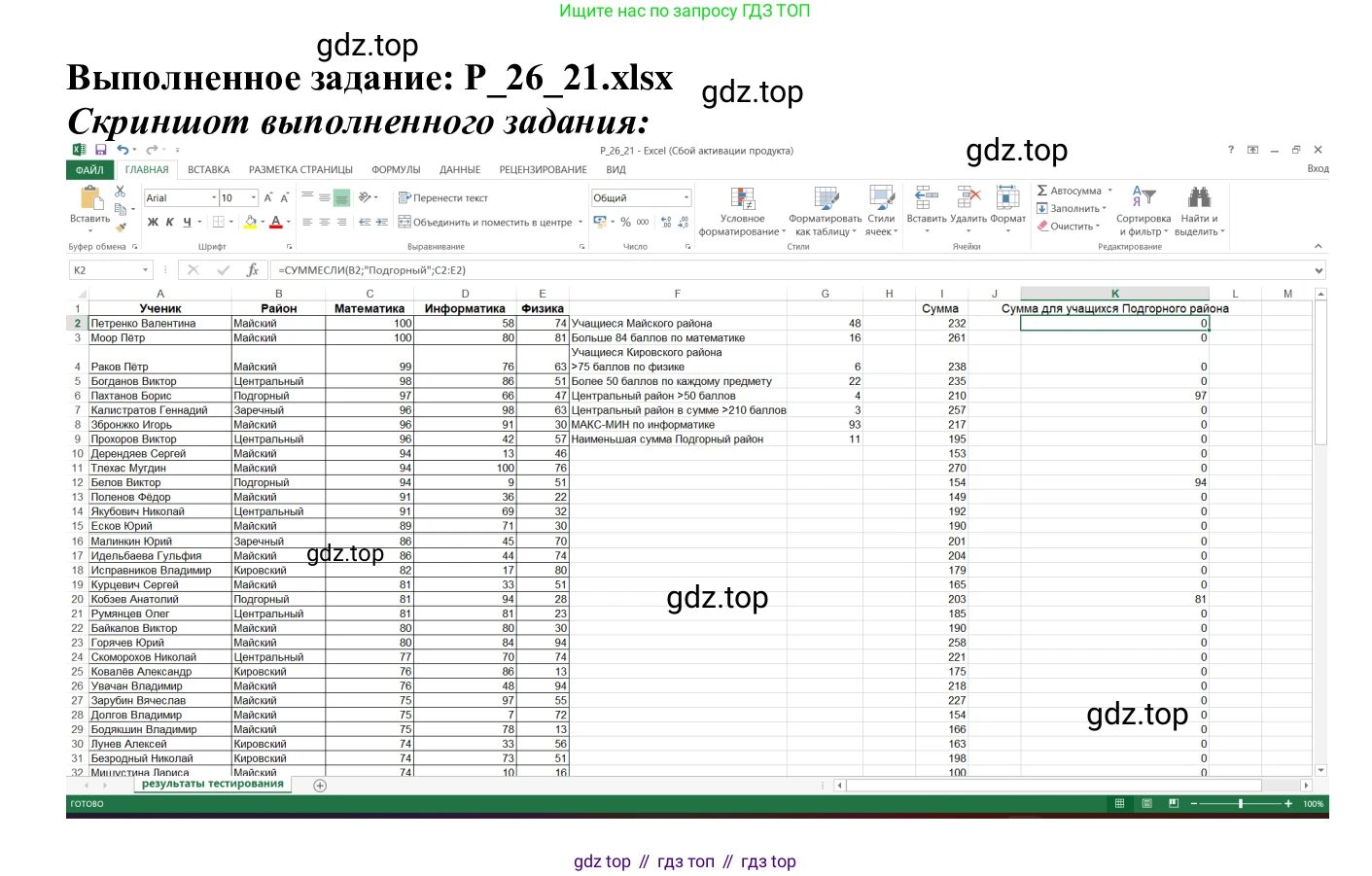Decrease indent in alignment group
The height and width of the screenshot is (876, 1372).
click(365, 223)
